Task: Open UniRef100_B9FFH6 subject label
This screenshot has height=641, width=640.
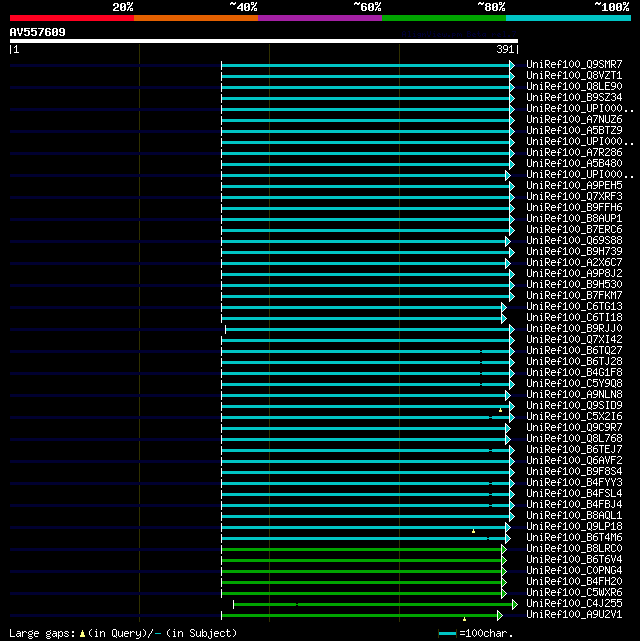Action: tap(574, 208)
